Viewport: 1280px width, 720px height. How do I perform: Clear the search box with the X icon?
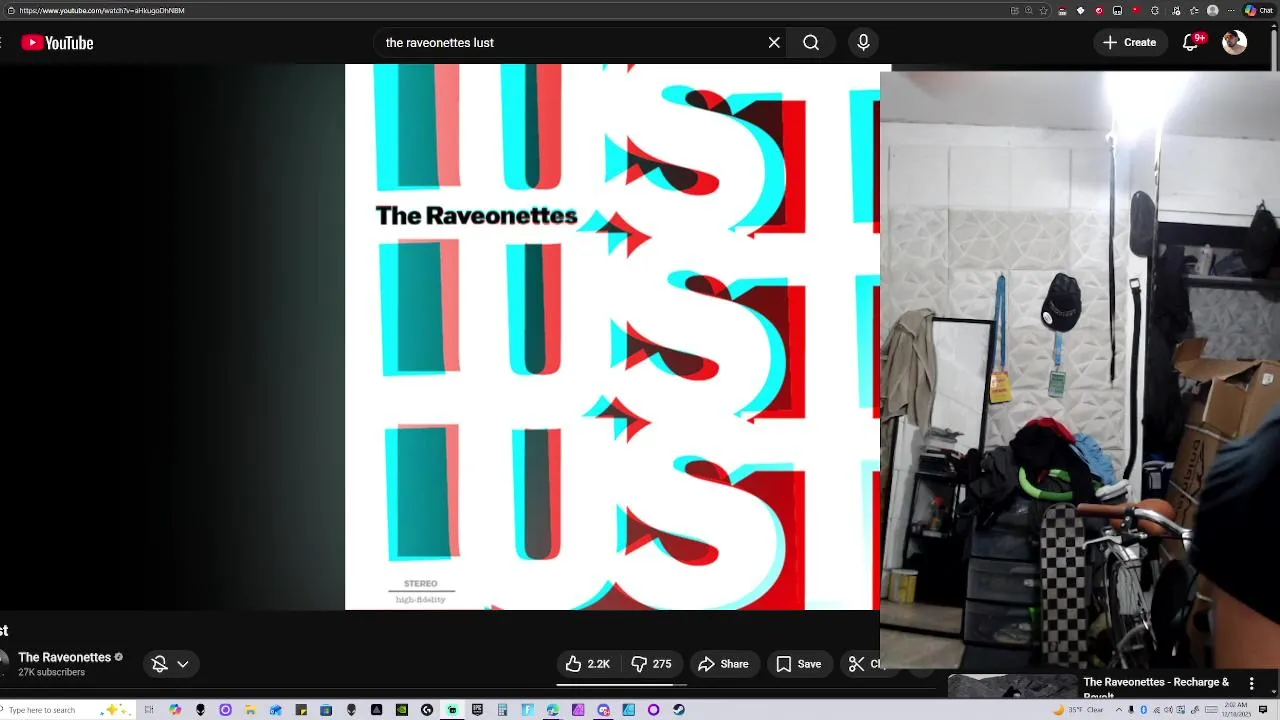click(774, 43)
